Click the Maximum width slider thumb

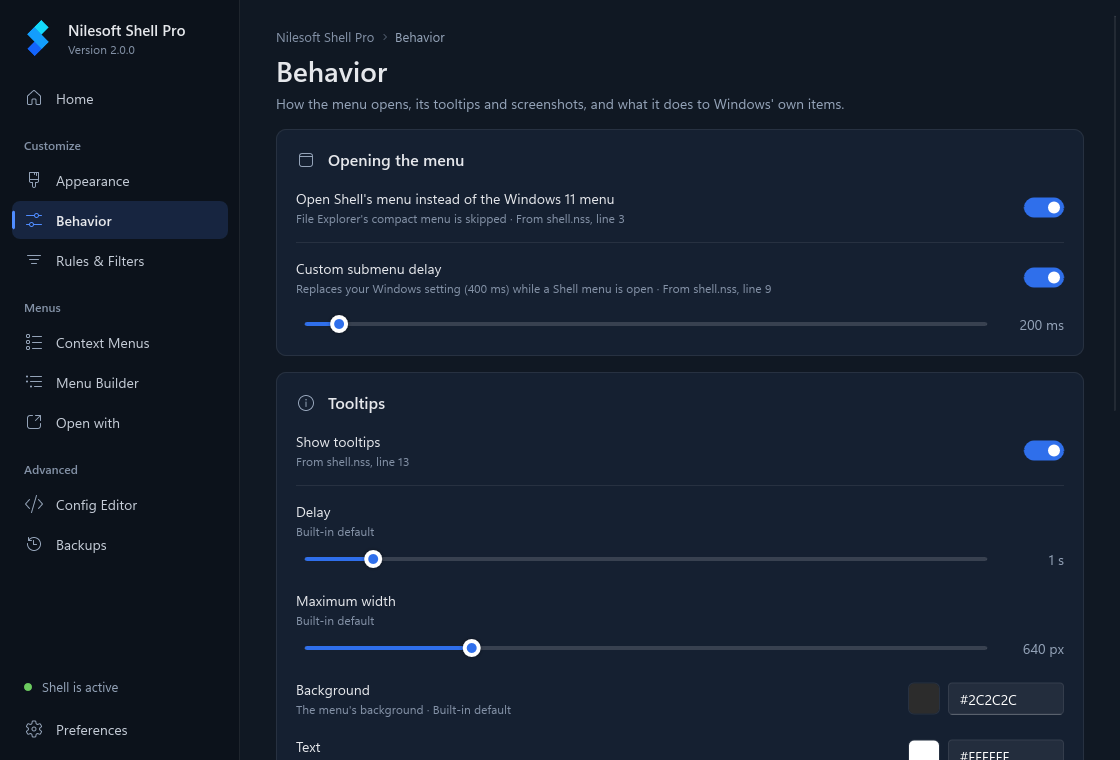[471, 649]
